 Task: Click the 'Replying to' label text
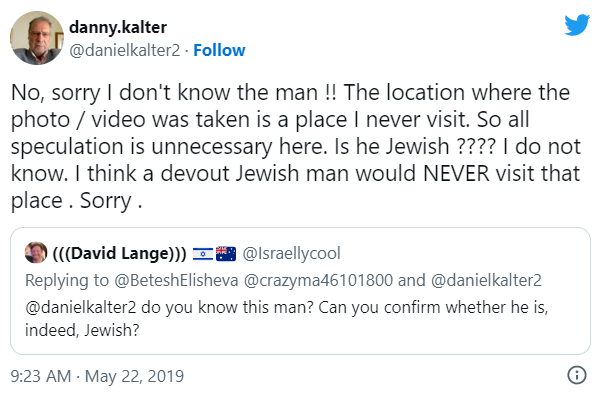(x=67, y=280)
